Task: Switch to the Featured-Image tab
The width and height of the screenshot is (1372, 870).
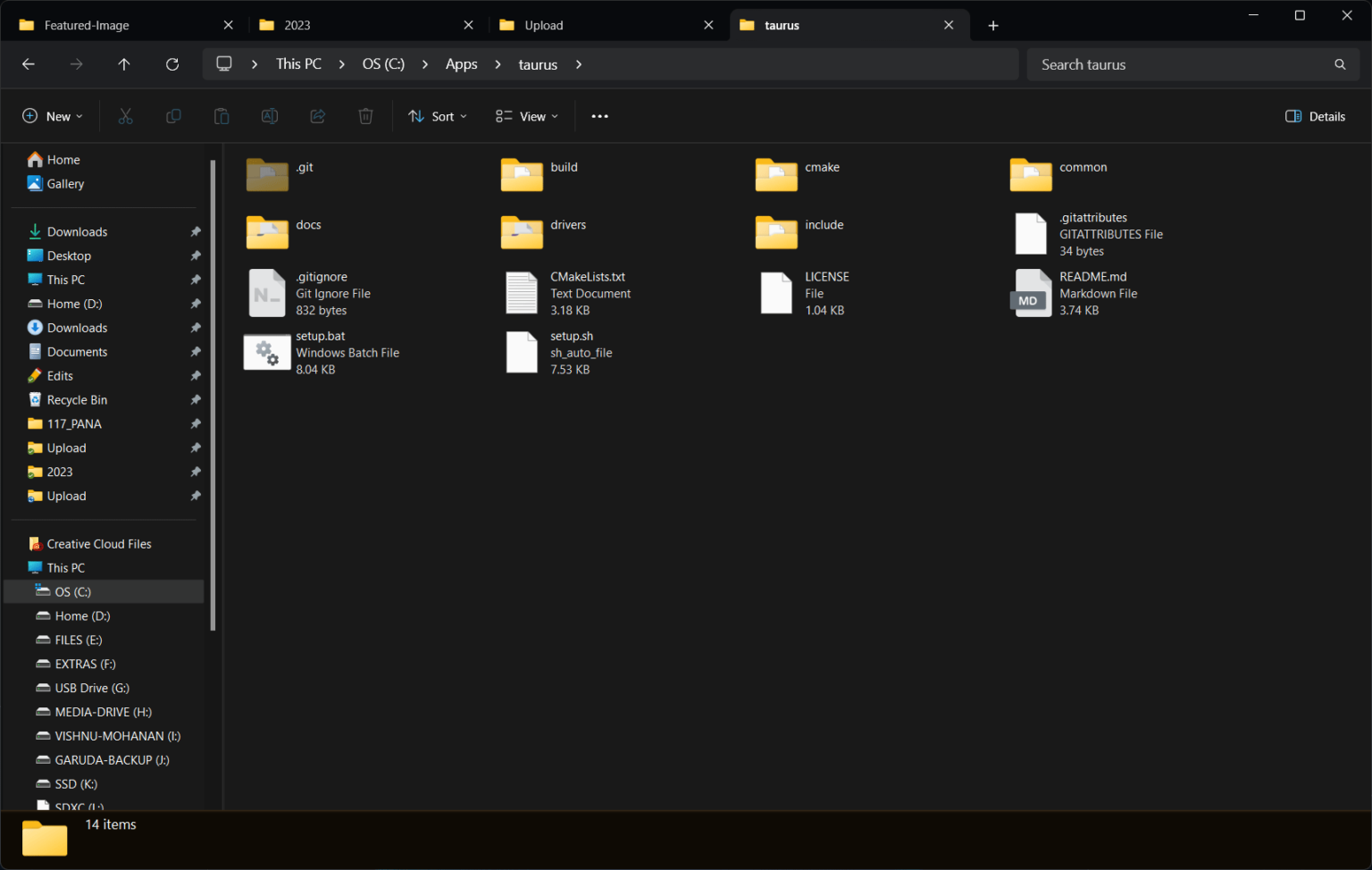Action: pyautogui.click(x=126, y=25)
